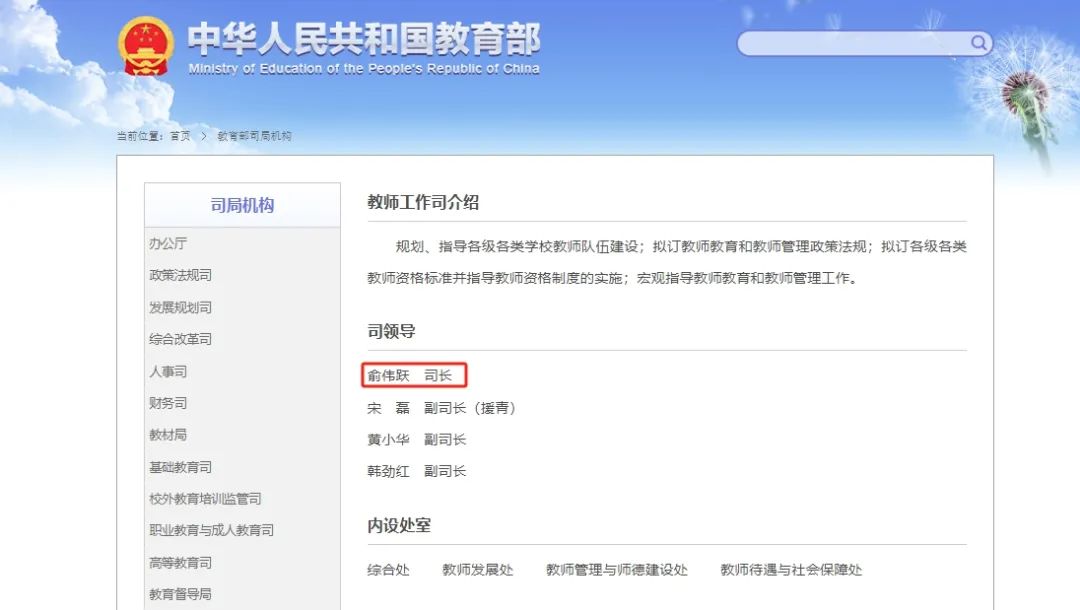Click the 教师发展处 office link
Screen dimensions: 1080x610
(478, 570)
